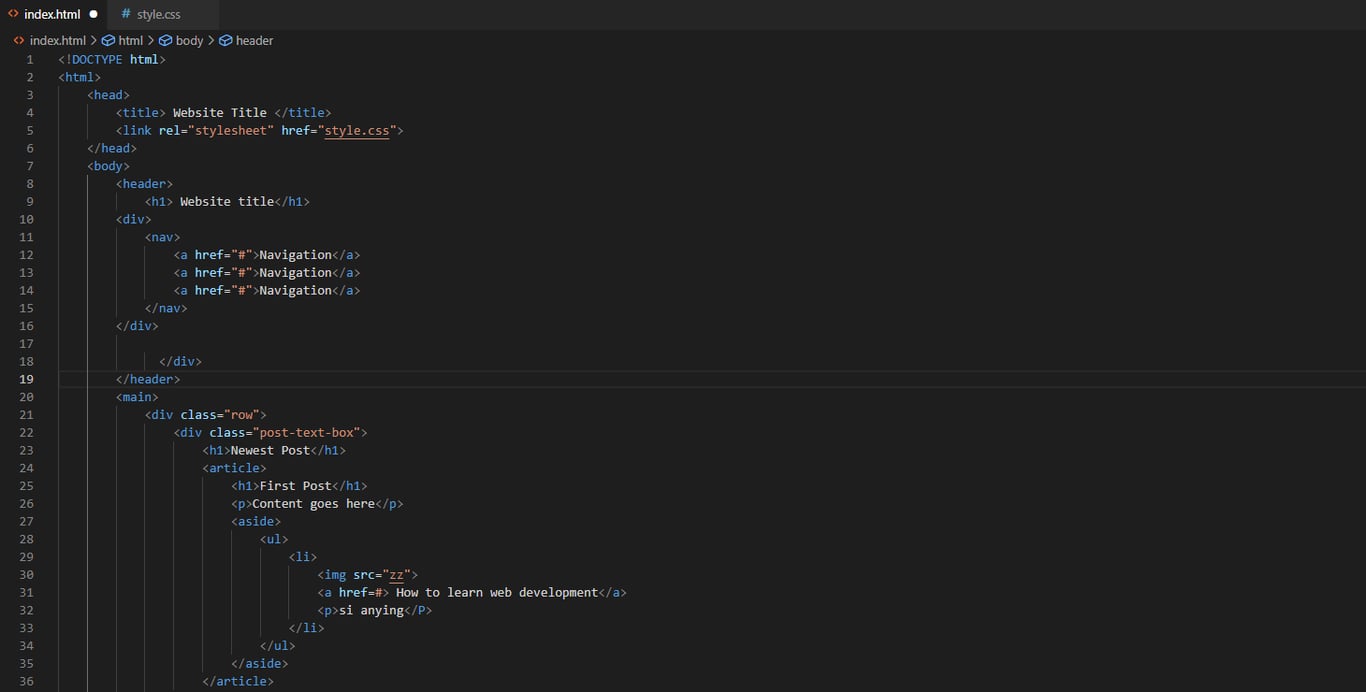Click the underlined style.css link on line 5

click(357, 130)
